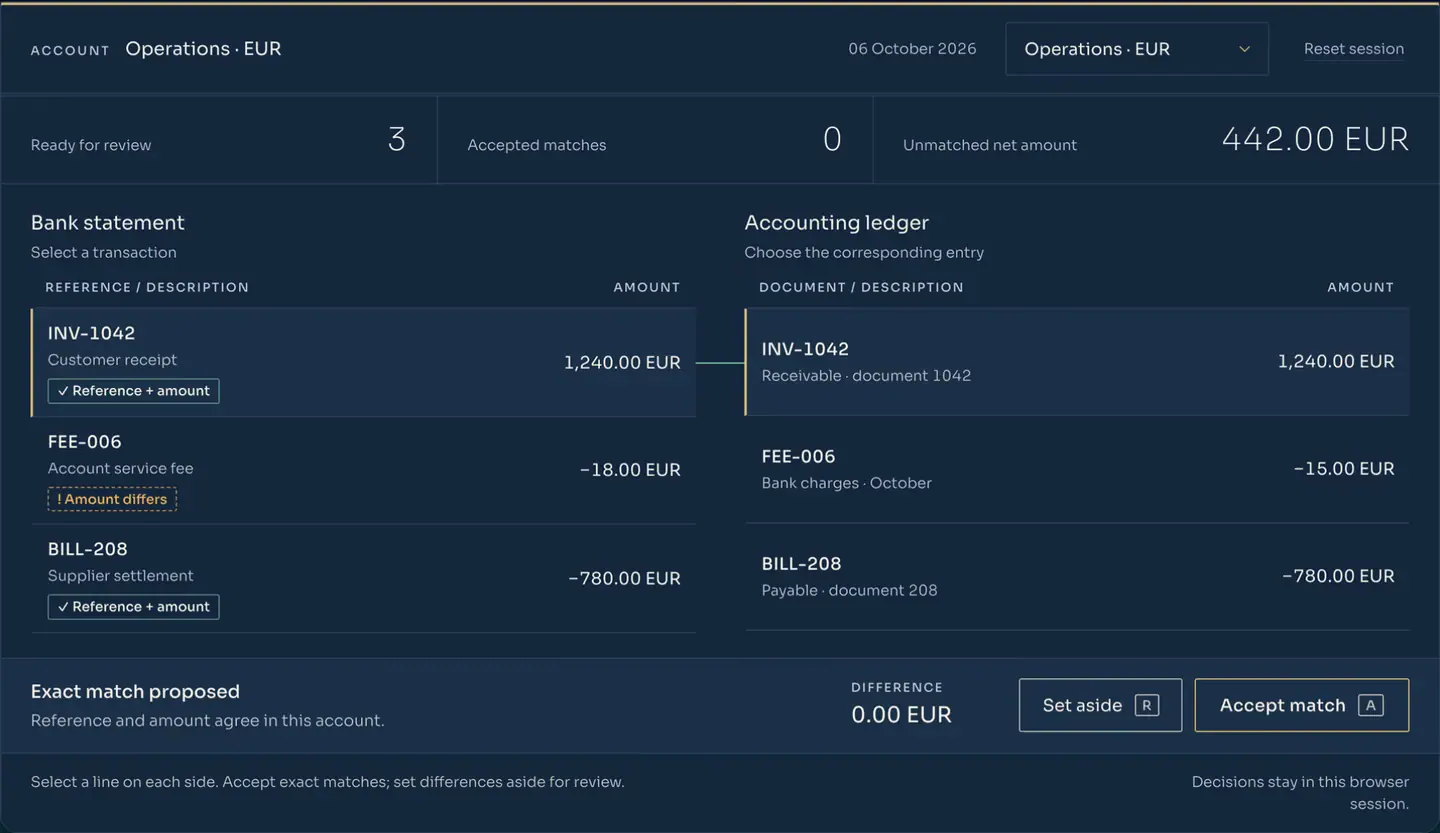Click the 06 October 2026 date
1440x833 pixels.
[912, 49]
